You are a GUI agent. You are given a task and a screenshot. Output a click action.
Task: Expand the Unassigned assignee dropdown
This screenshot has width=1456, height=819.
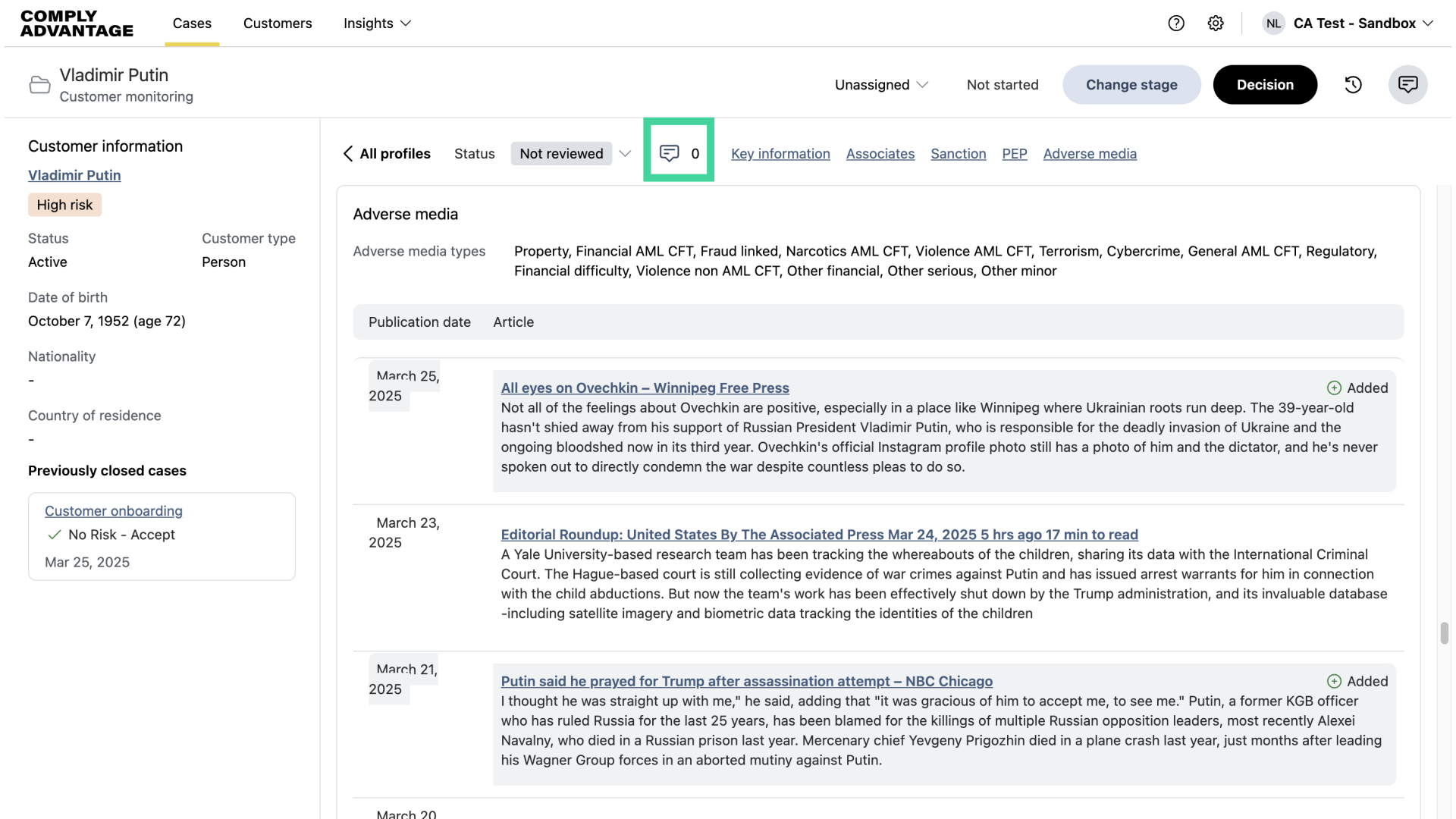(x=881, y=85)
